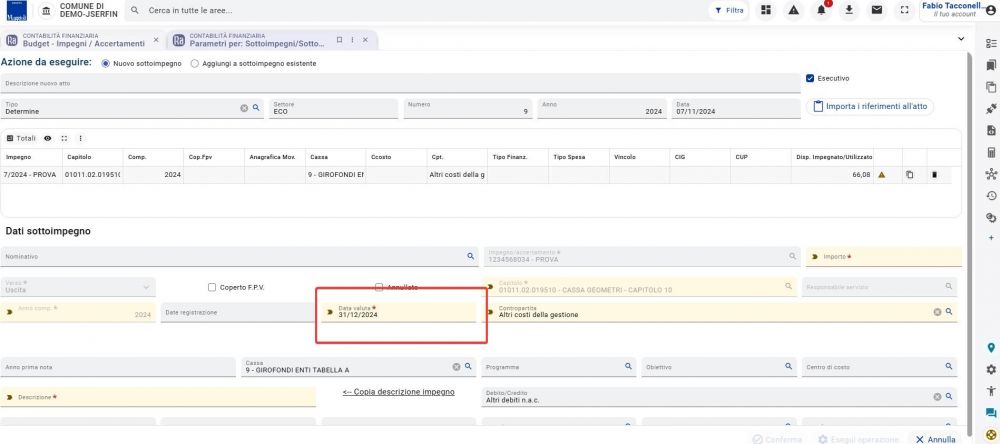Viewport: 1000px width, 444px height.
Task: Click the COMUNE DI DEMO-JSERFIN institution icon
Action: click(46, 10)
